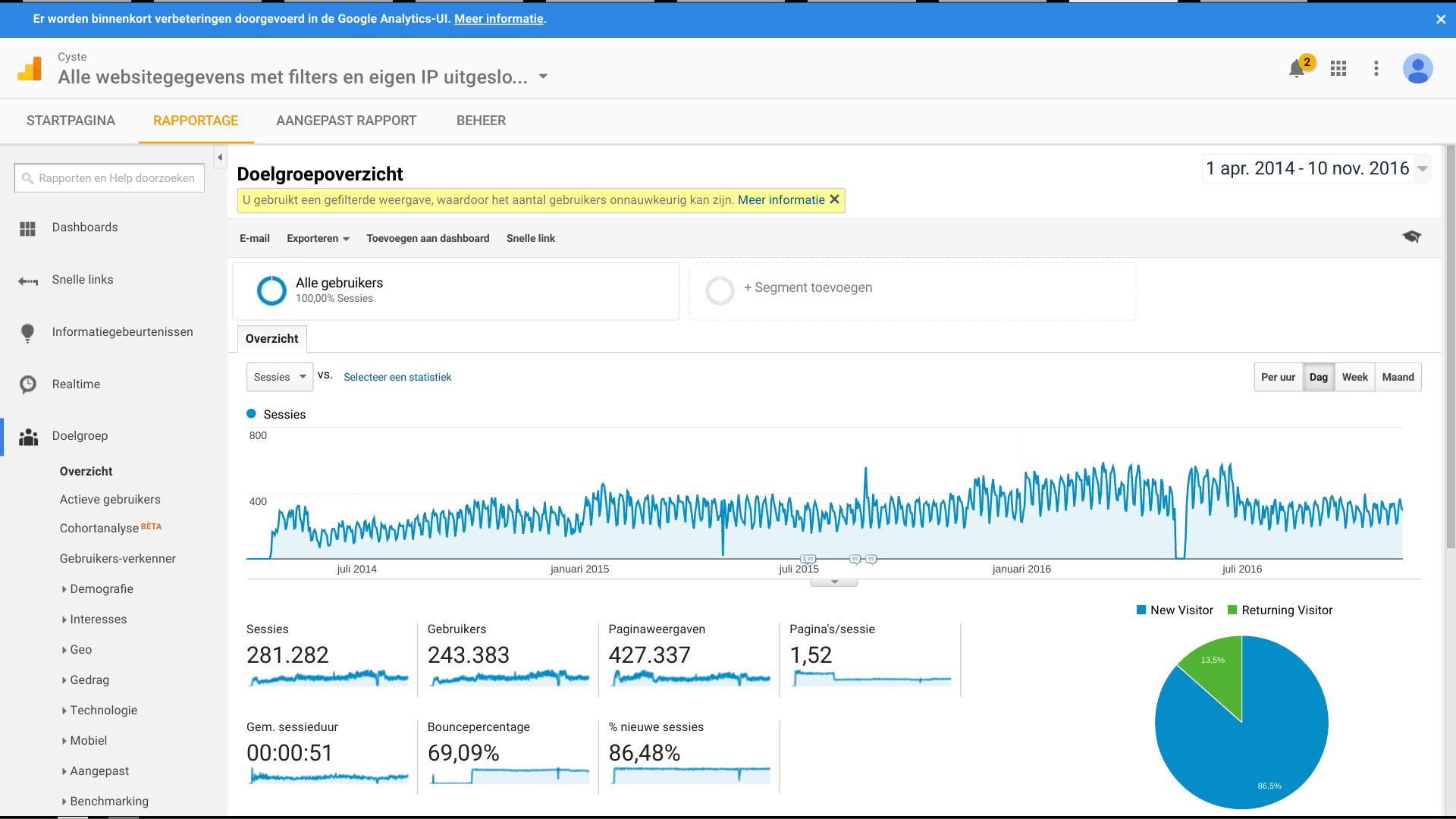1456x819 pixels.
Task: Select the RAPPORTAGE tab
Action: tap(196, 121)
